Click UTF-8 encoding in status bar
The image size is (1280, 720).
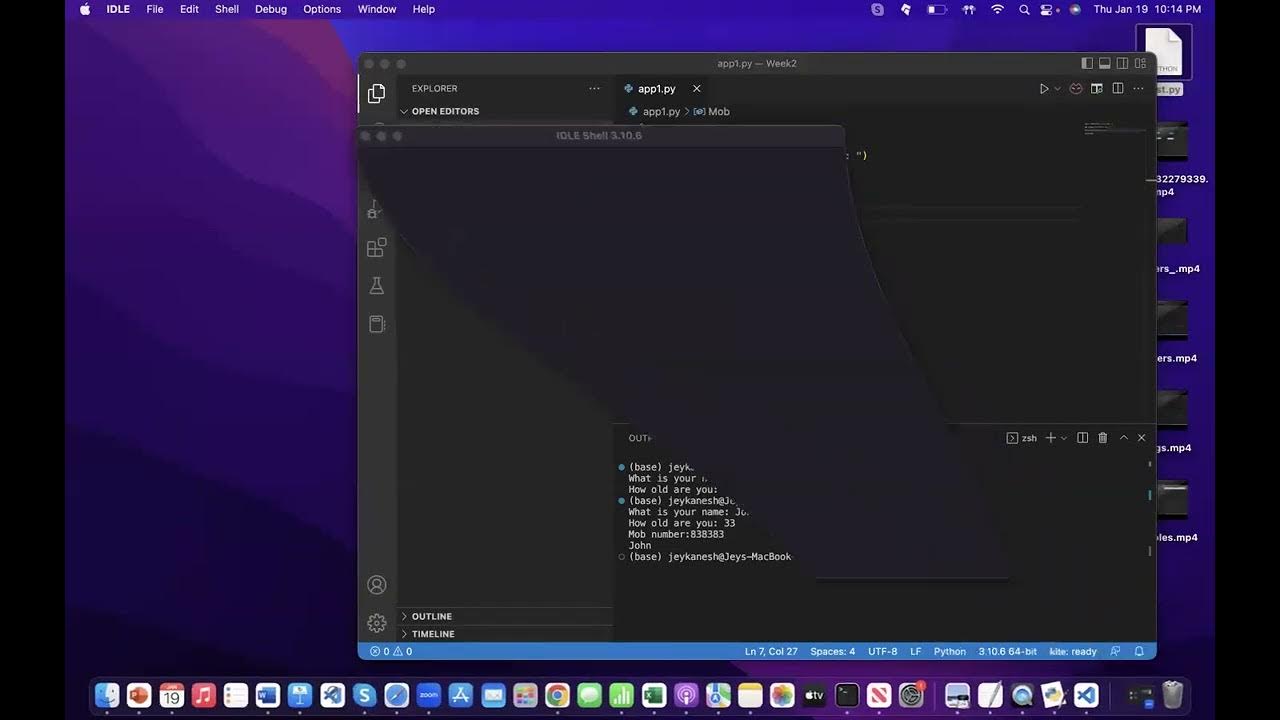[882, 651]
